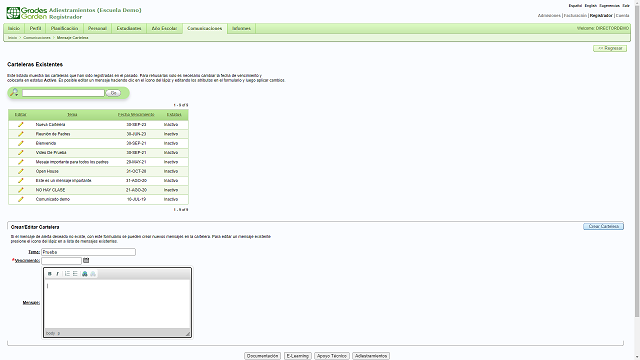Screen dimensions: 640x360
Task: Click the Vencimiento date field
Action: coord(61,261)
